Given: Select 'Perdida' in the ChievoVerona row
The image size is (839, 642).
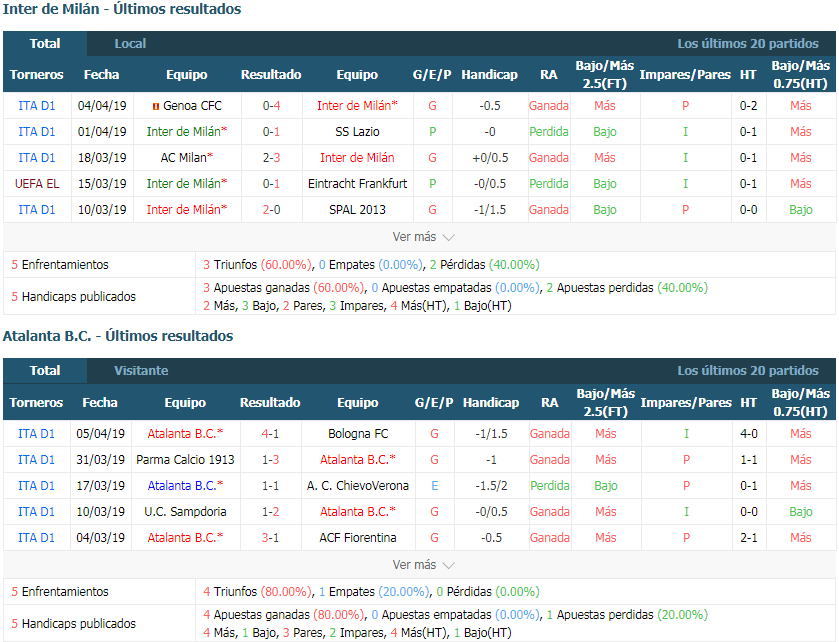Looking at the screenshot, I should point(550,486).
